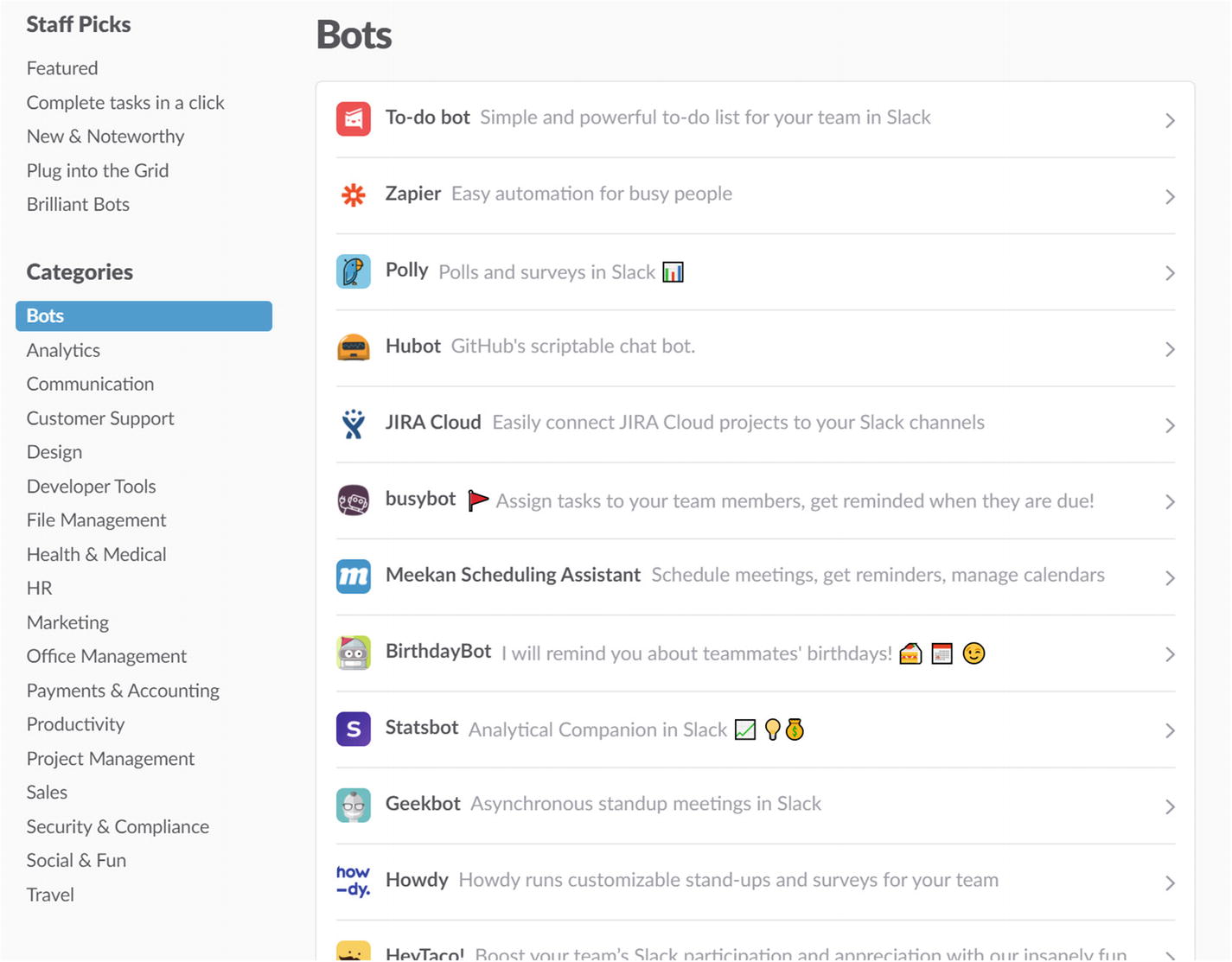Screen dimensions: 1232x962
Task: Click the JIRA Cloud logo icon
Action: coord(354,424)
